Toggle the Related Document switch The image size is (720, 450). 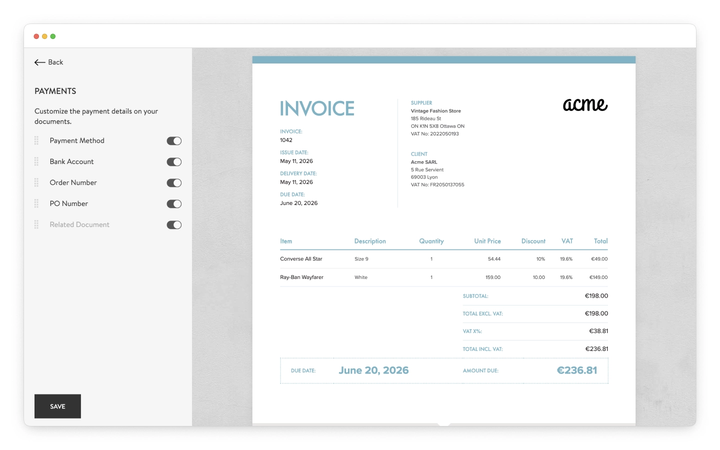(174, 225)
